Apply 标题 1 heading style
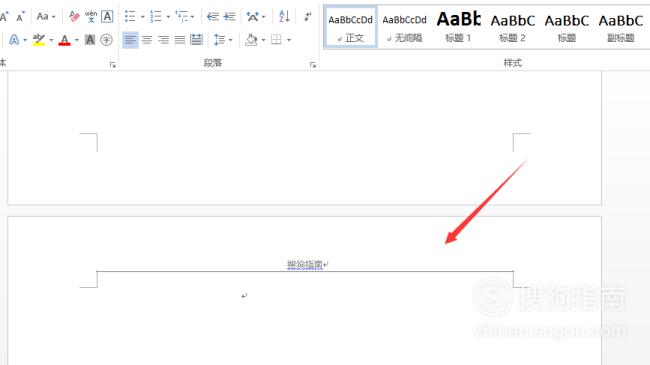This screenshot has width=650, height=365. click(x=458, y=27)
